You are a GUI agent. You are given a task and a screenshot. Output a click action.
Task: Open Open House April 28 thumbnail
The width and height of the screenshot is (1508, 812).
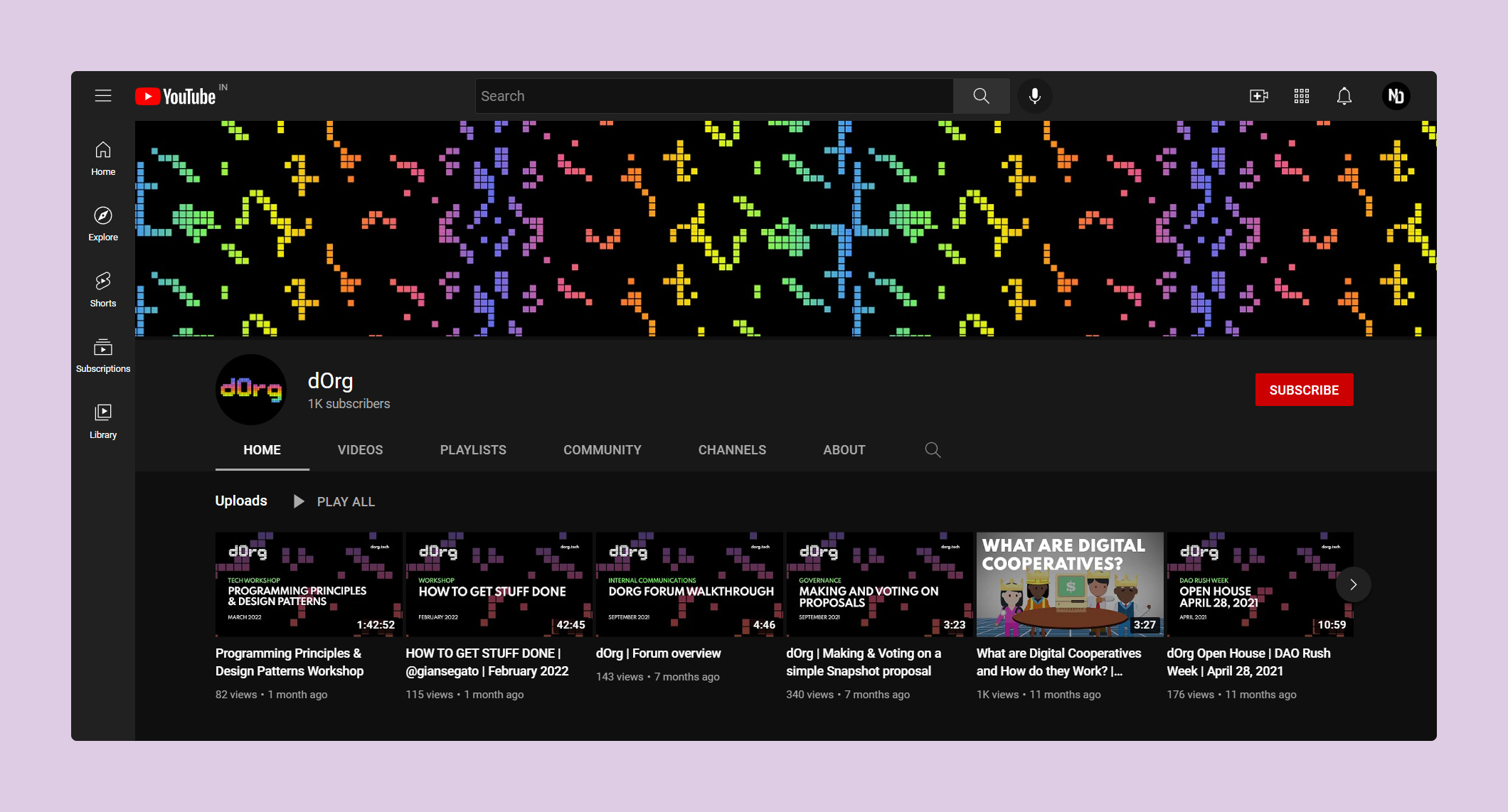[x=1260, y=584]
